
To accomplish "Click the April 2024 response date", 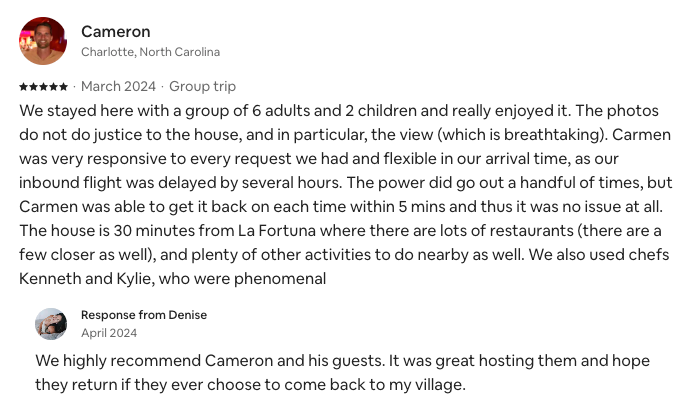I will point(109,333).
